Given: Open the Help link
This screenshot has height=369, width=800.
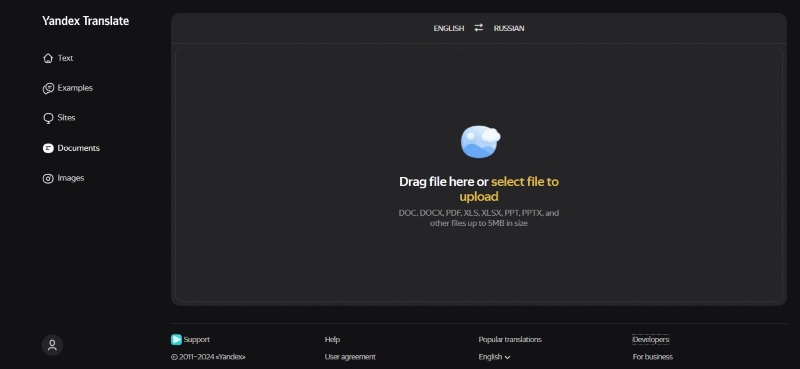Looking at the screenshot, I should point(332,339).
